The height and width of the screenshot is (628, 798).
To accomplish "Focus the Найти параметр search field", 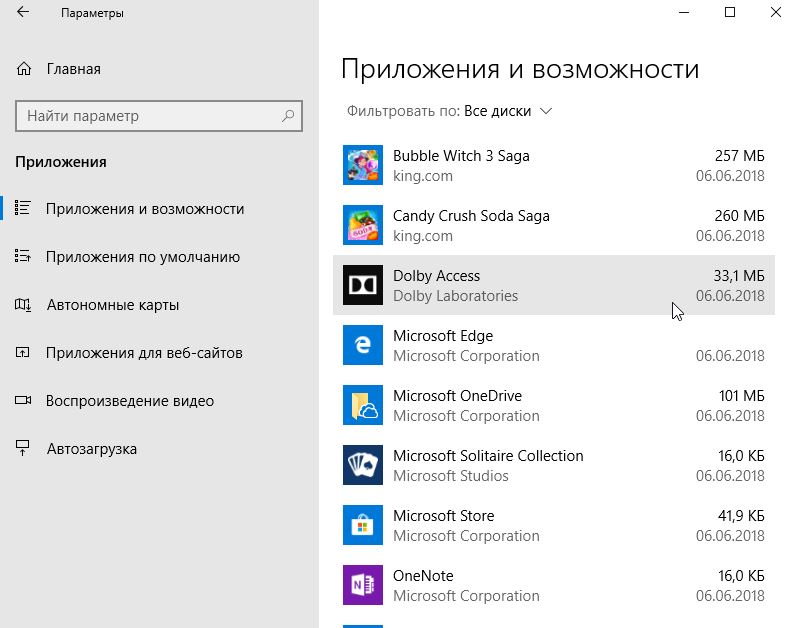I will 159,116.
